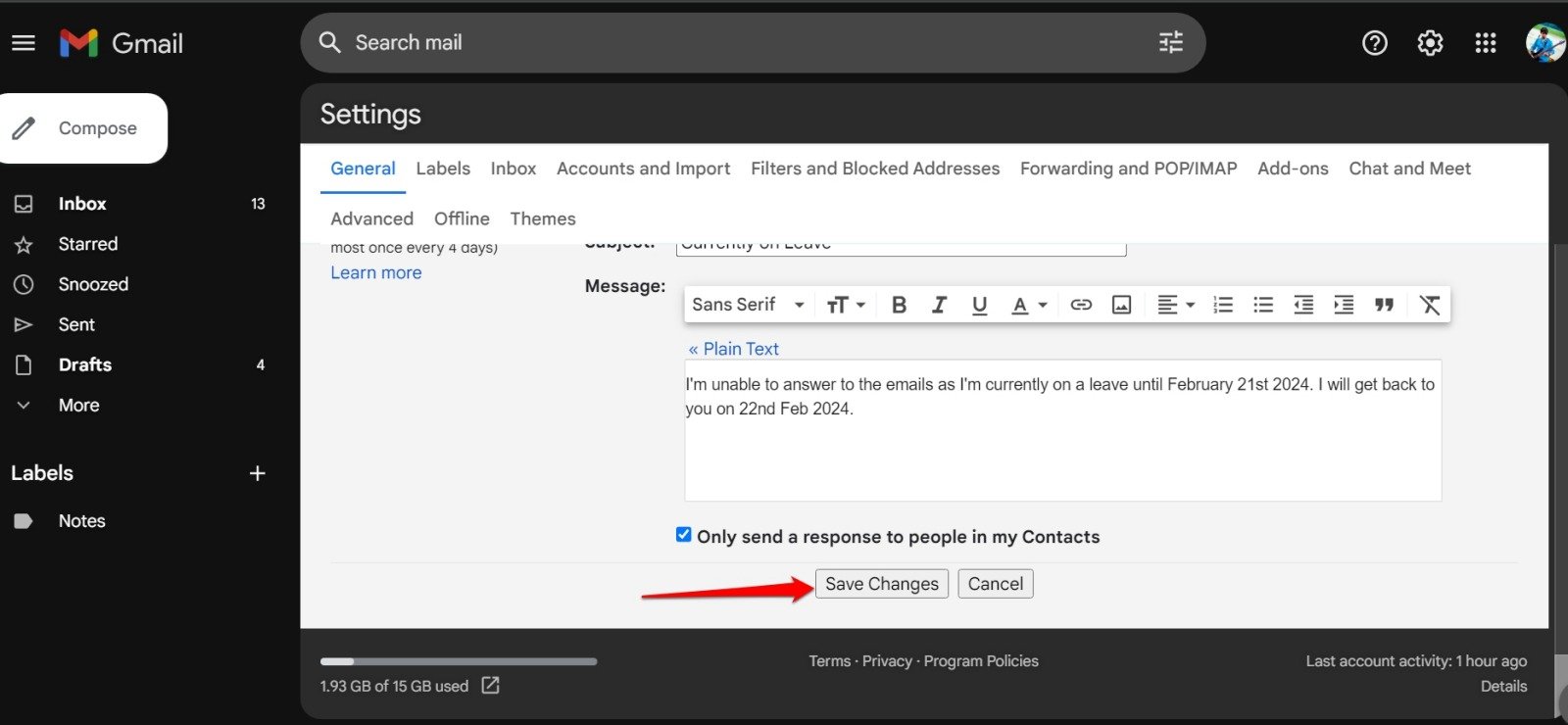Image resolution: width=1568 pixels, height=725 pixels.
Task: Click the Bold formatting icon
Action: click(x=899, y=305)
